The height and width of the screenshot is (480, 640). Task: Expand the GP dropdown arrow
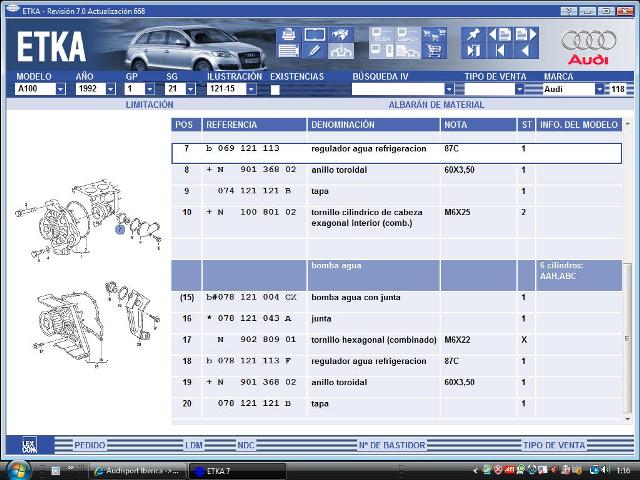click(150, 89)
